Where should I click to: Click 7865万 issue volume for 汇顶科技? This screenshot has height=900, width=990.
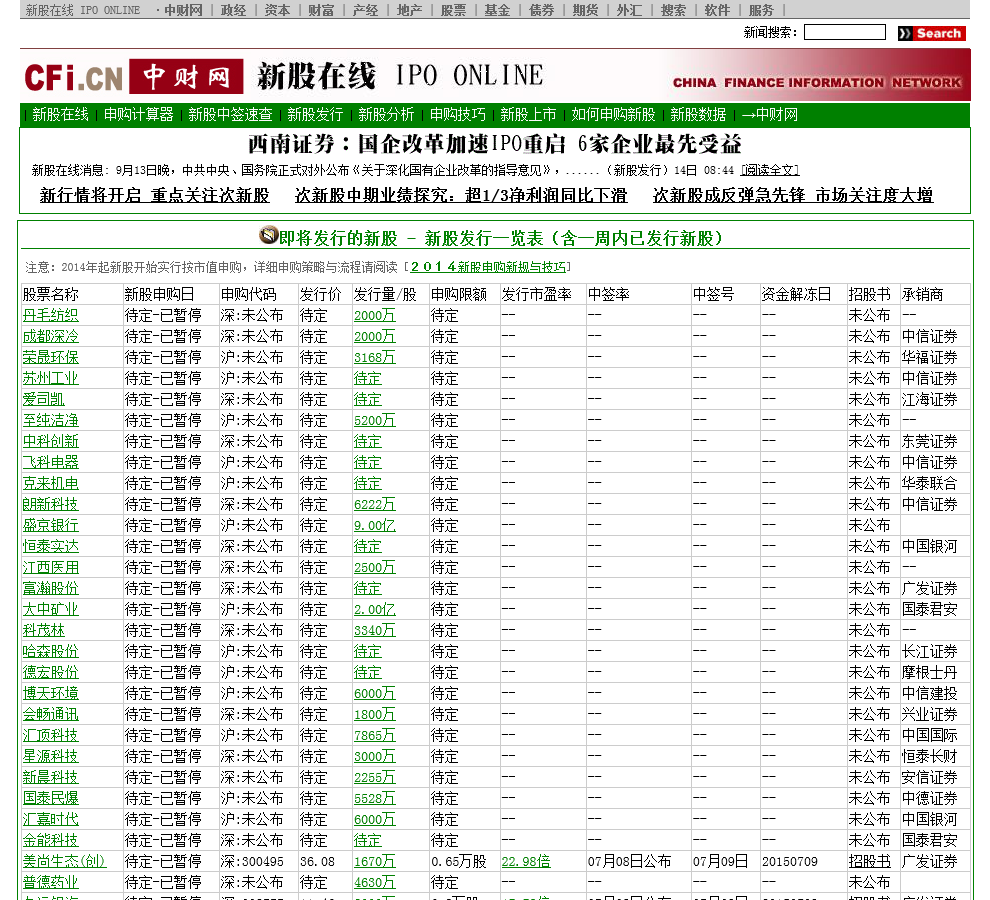[374, 735]
